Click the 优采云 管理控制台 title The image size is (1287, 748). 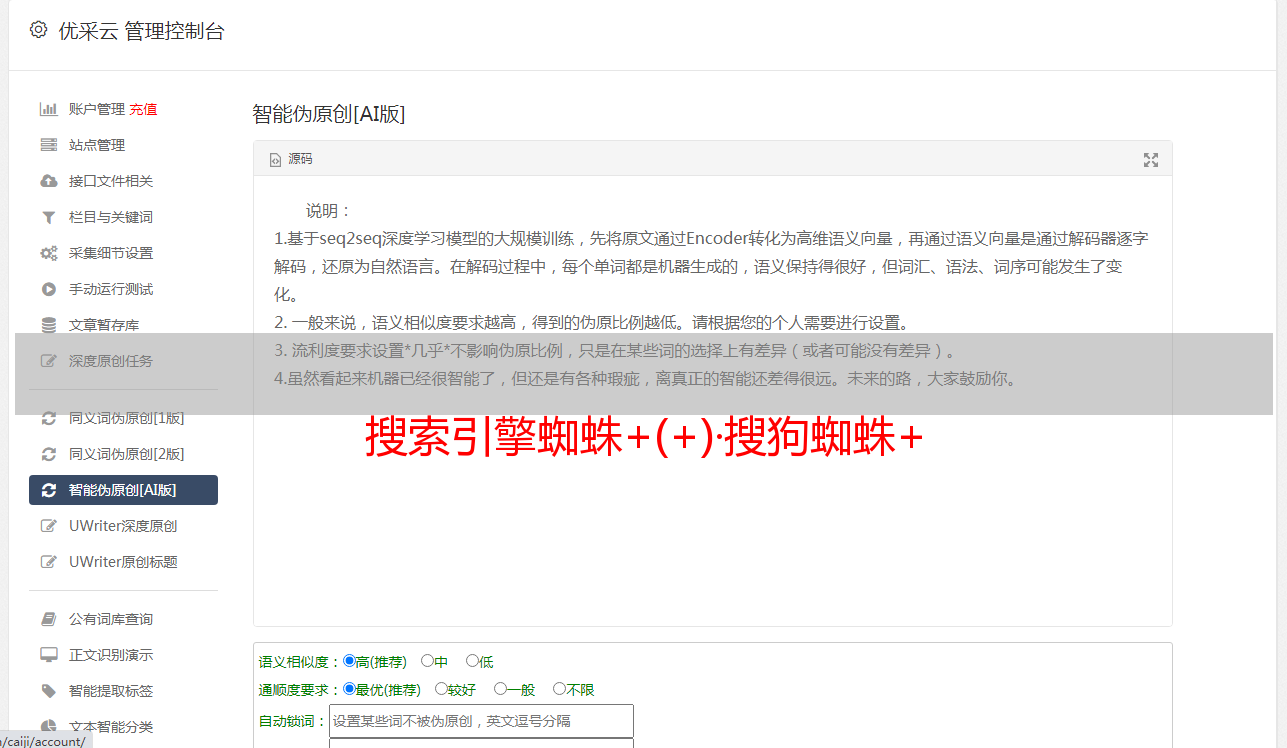tap(141, 31)
